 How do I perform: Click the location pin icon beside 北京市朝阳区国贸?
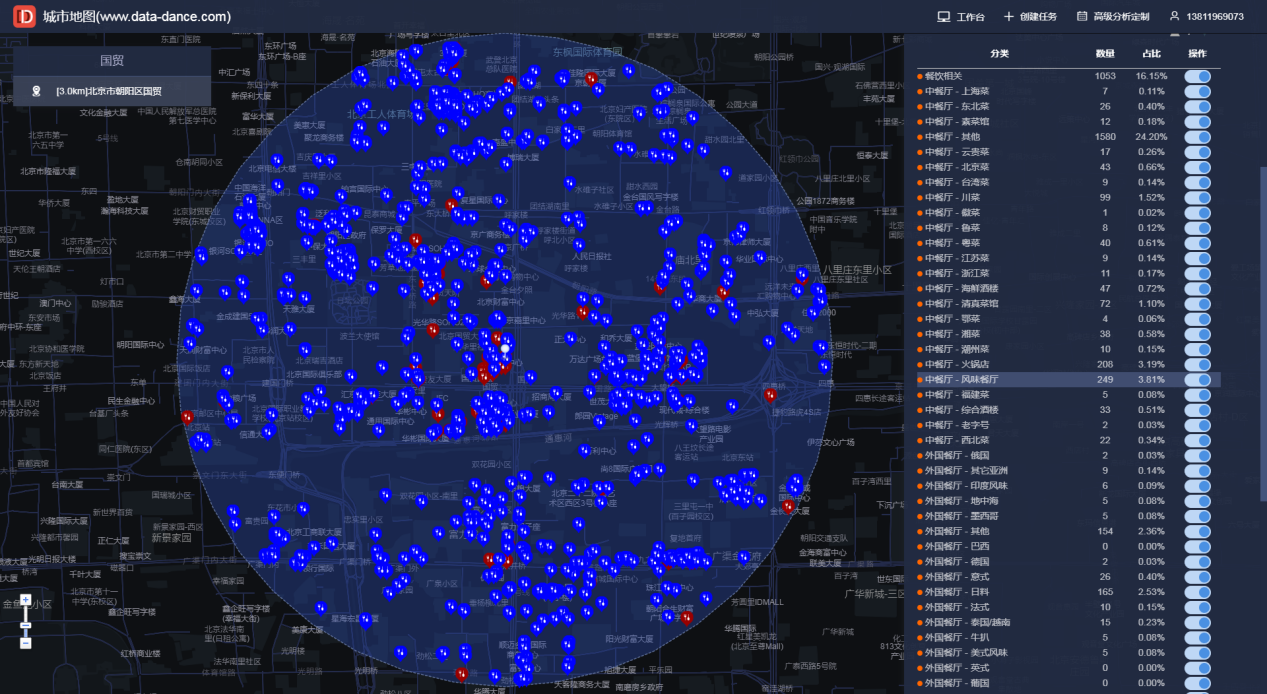pos(37,91)
